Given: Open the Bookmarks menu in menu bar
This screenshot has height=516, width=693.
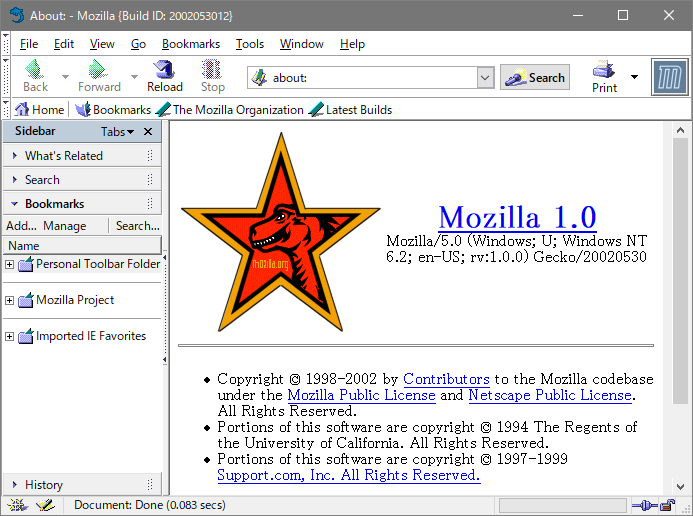Looking at the screenshot, I should [x=190, y=44].
